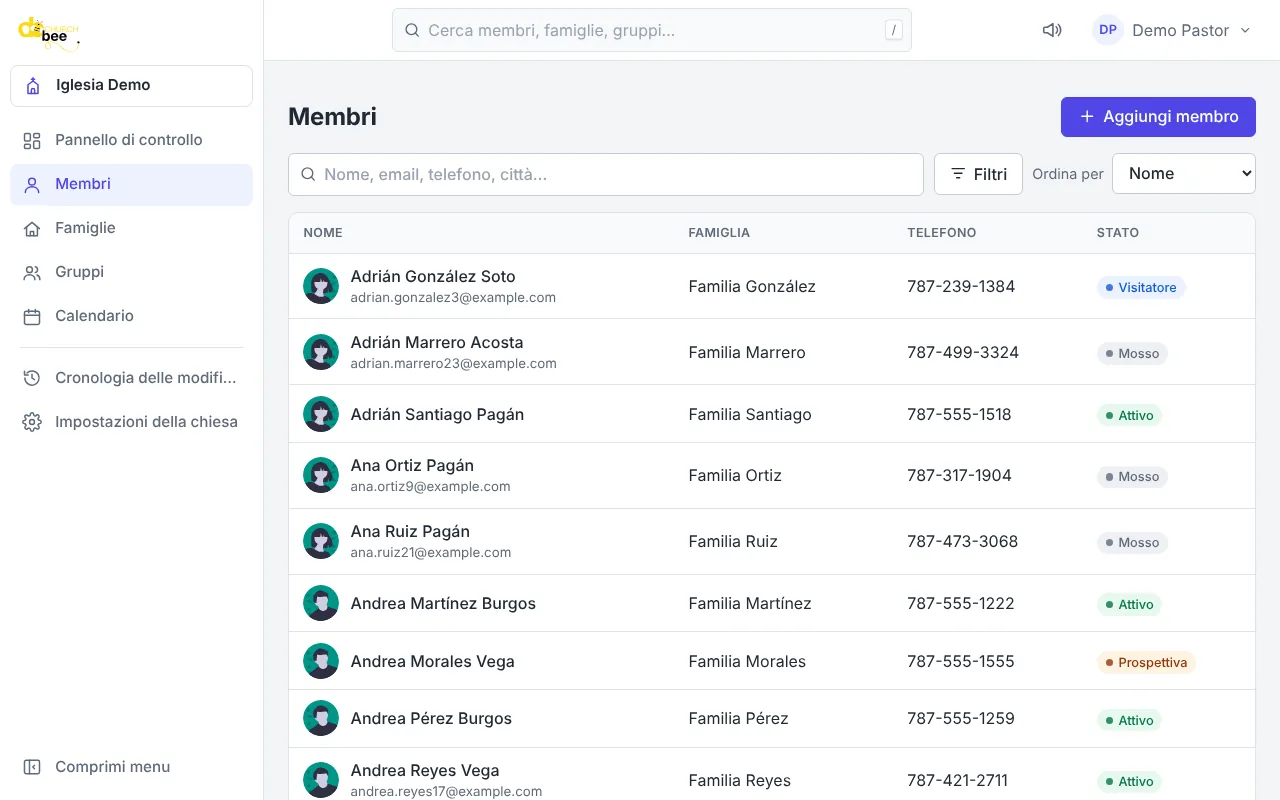Click the Aggiungi membro button
This screenshot has height=800, width=1280.
click(x=1158, y=117)
